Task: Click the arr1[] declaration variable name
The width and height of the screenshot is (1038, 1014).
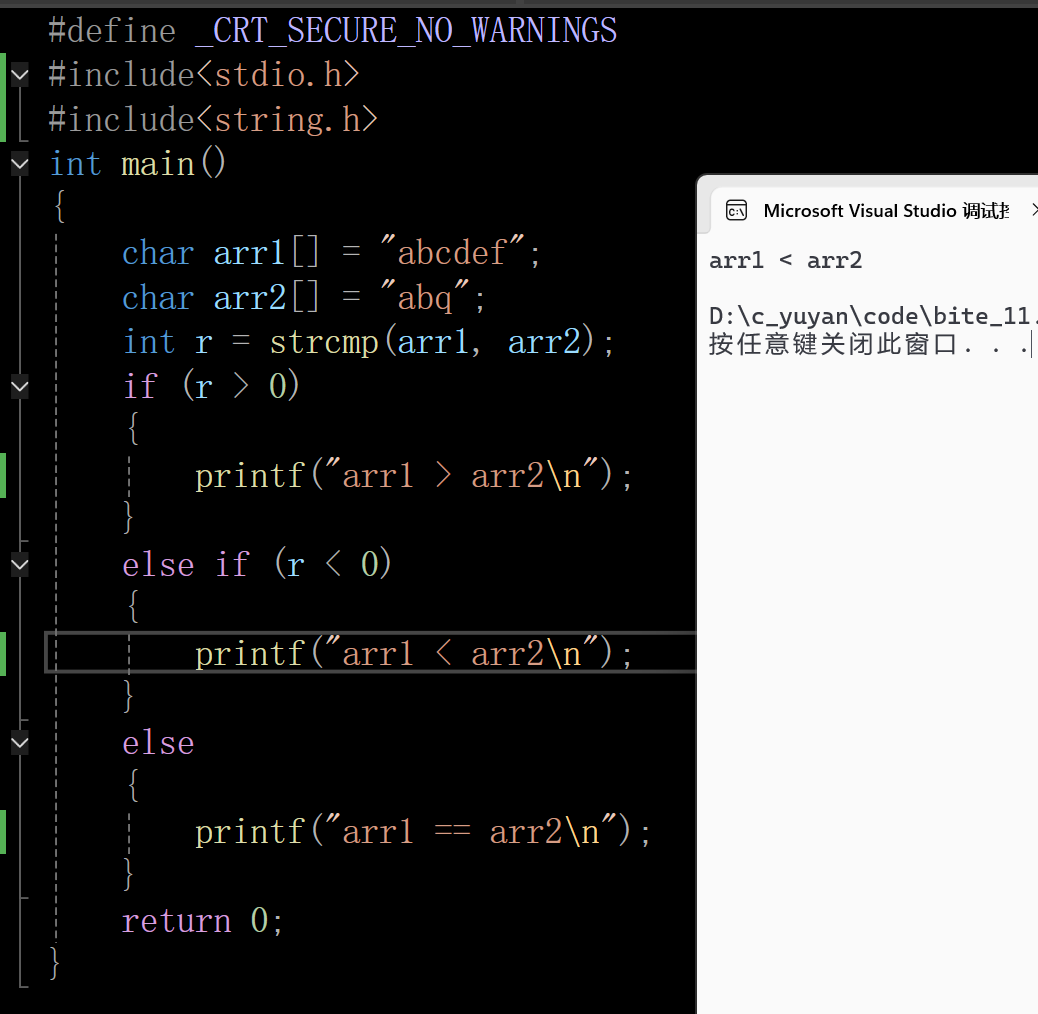Action: pos(249,253)
